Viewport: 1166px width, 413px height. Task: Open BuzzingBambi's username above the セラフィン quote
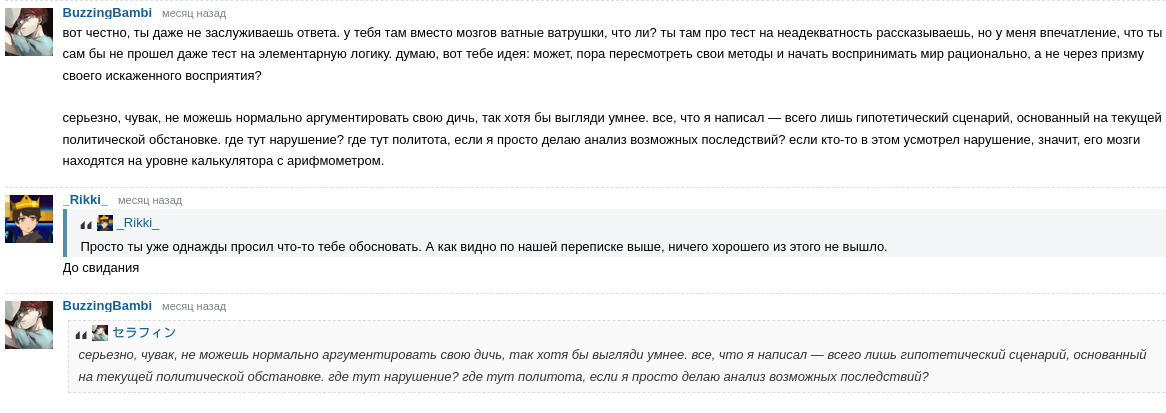click(x=107, y=305)
